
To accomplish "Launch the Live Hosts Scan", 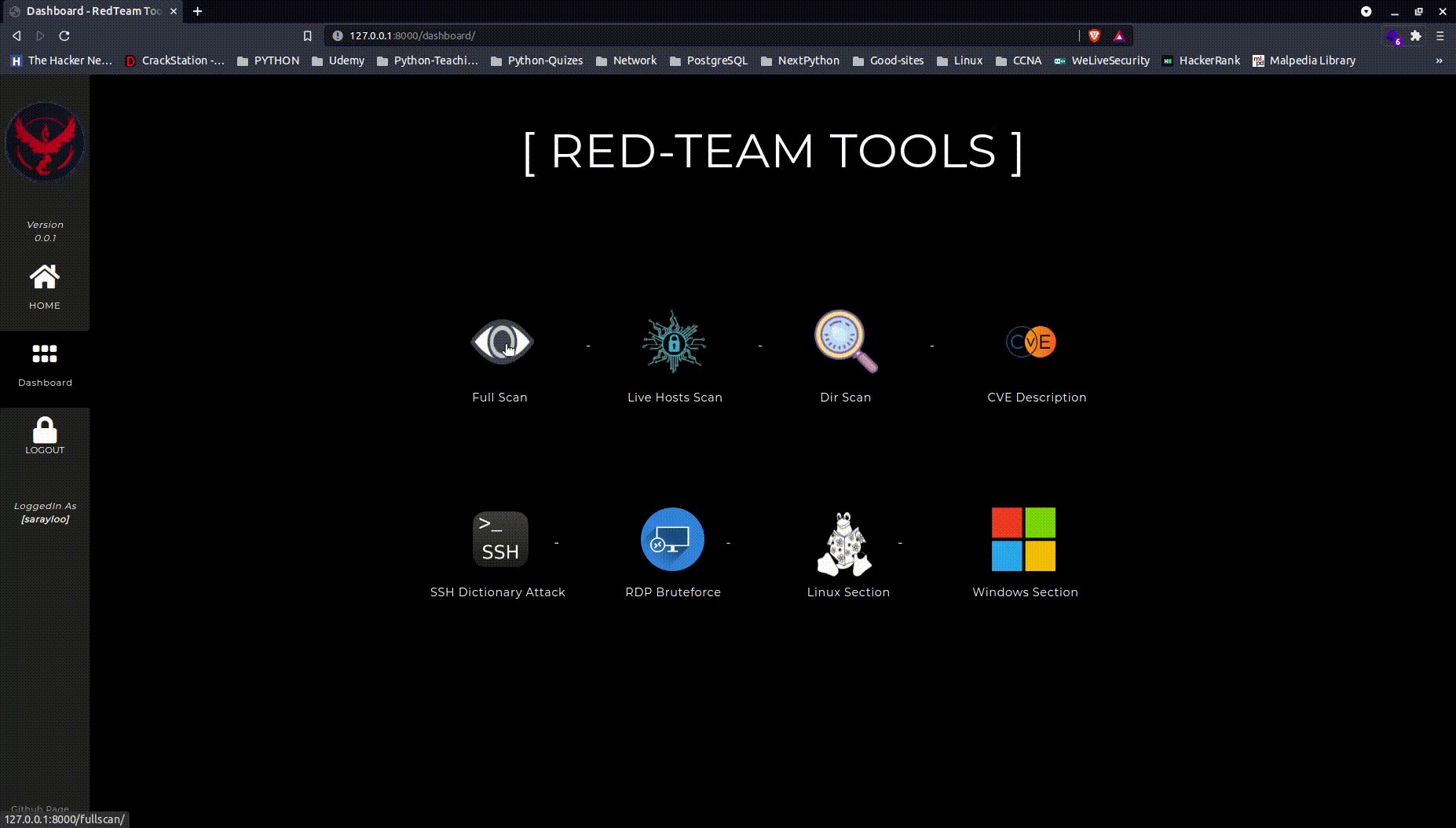I will point(673,342).
